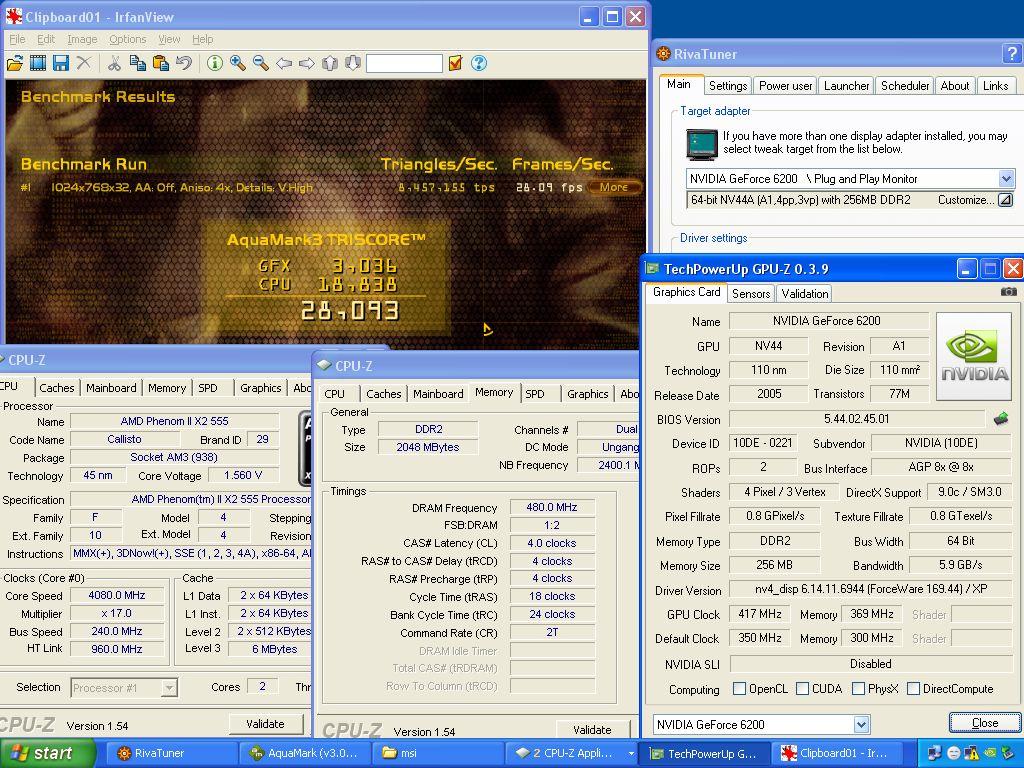The width and height of the screenshot is (1024, 768).
Task: Click the GPU-Z camera screenshot icon
Action: pos(1008,292)
